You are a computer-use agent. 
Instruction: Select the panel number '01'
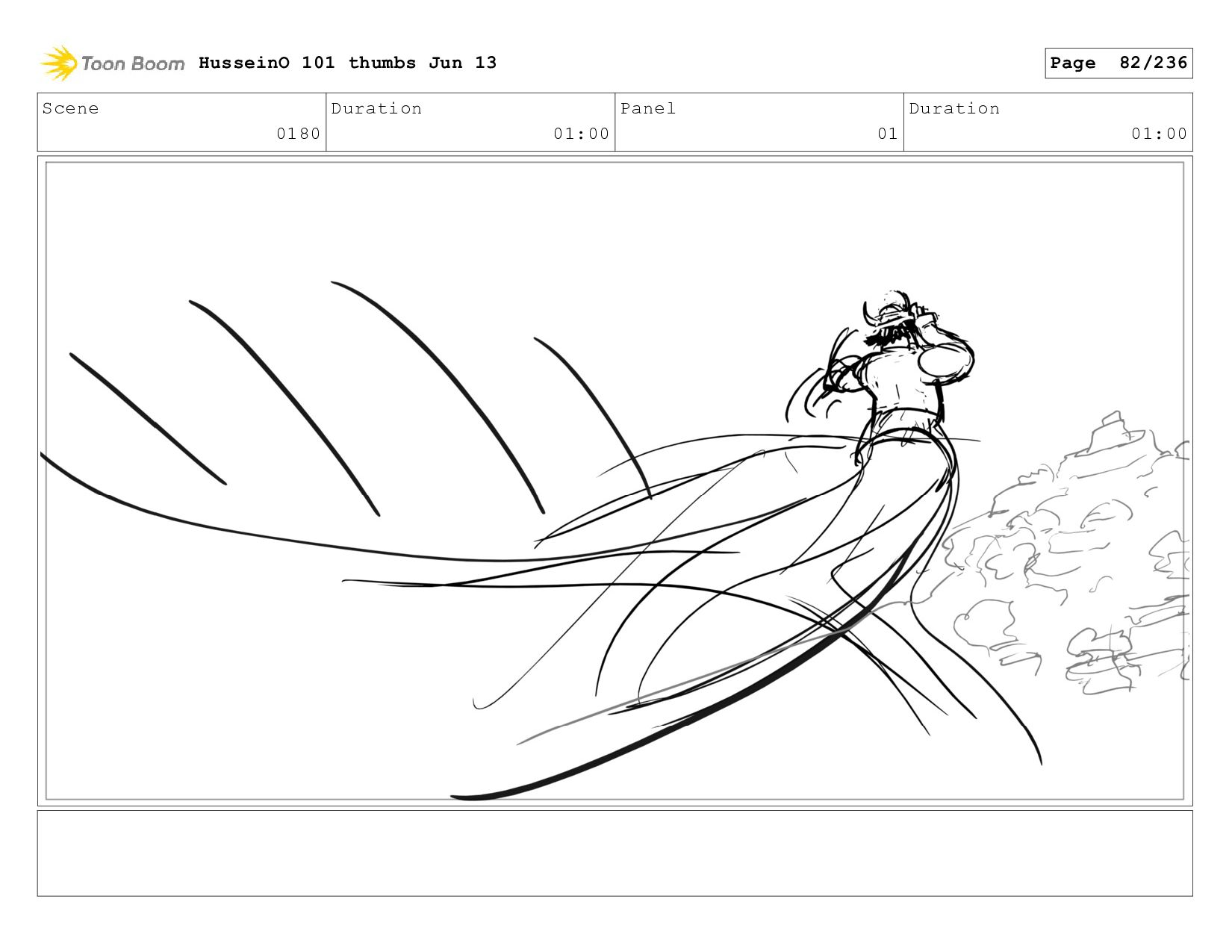tap(887, 134)
